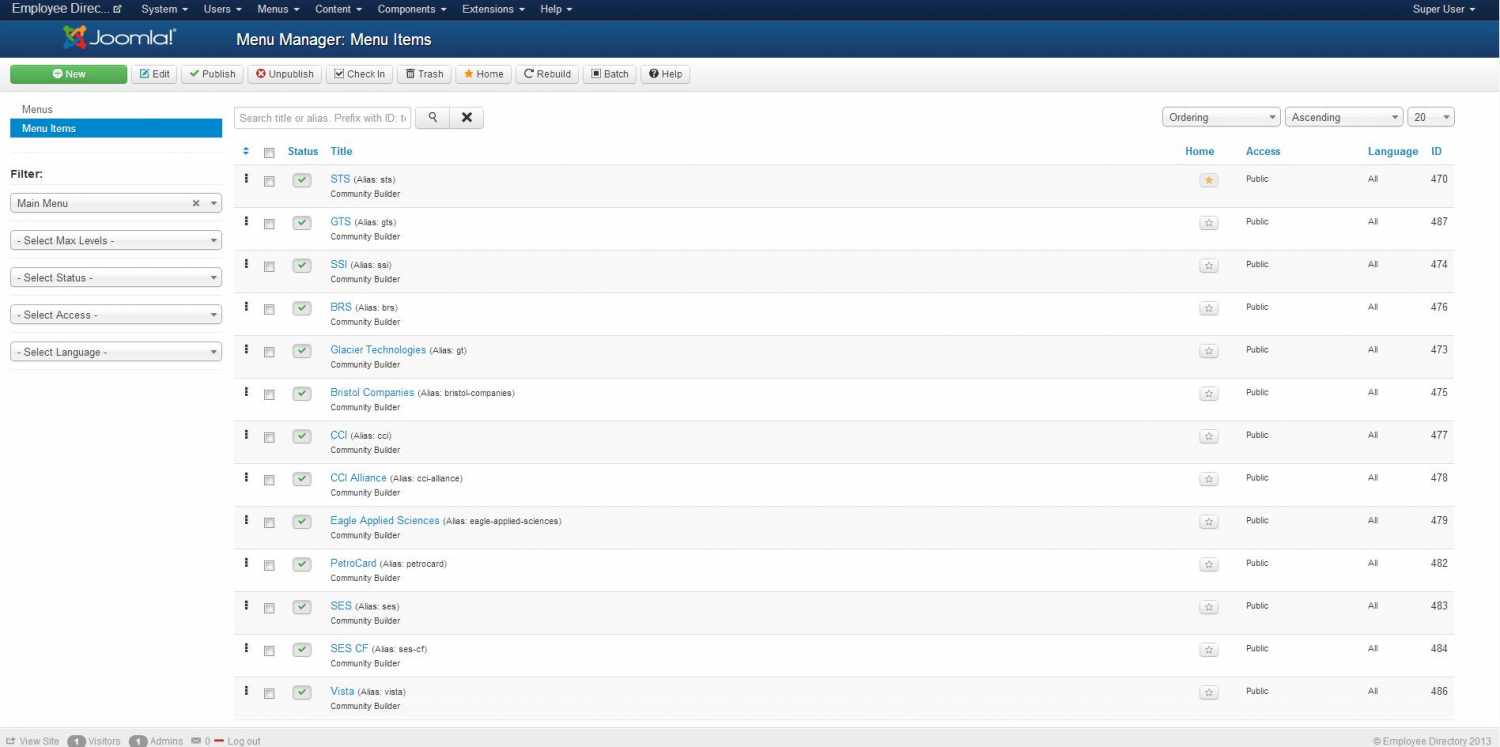Image resolution: width=1500 pixels, height=747 pixels.
Task: Toggle published status of CCI
Action: [302, 436]
